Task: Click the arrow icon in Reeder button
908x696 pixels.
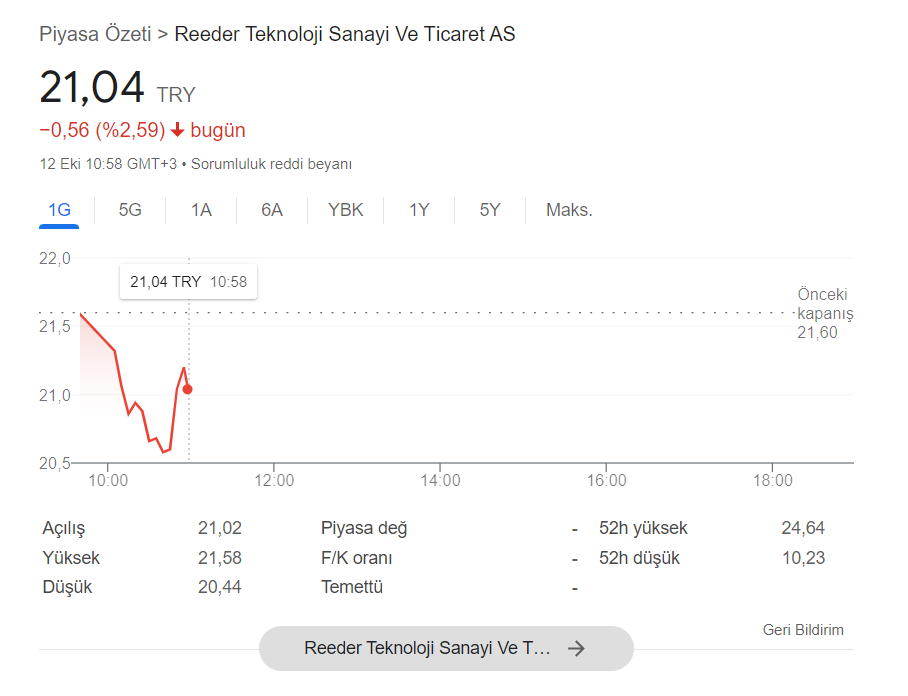Action: (576, 648)
